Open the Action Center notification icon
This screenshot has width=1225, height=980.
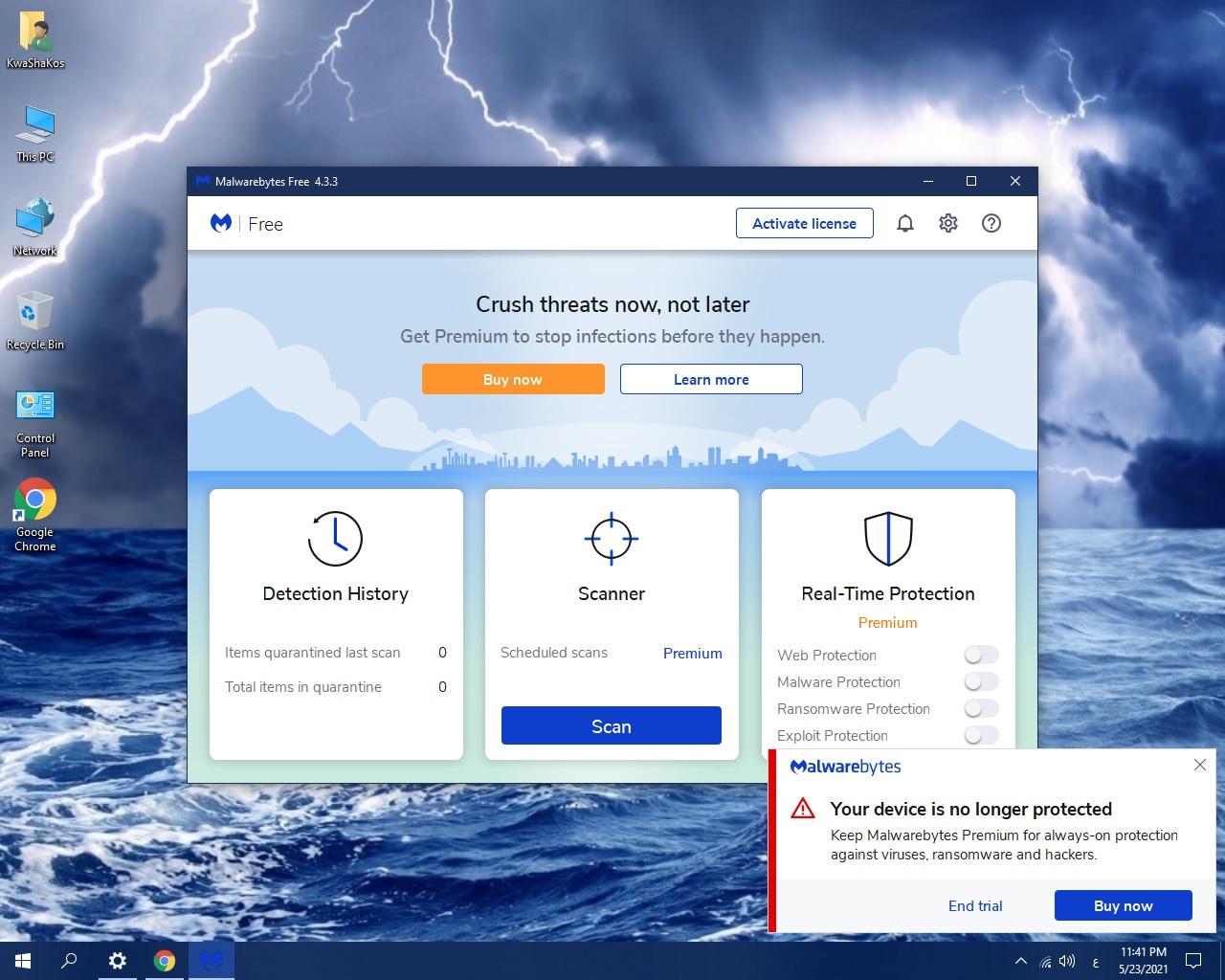pos(1193,961)
